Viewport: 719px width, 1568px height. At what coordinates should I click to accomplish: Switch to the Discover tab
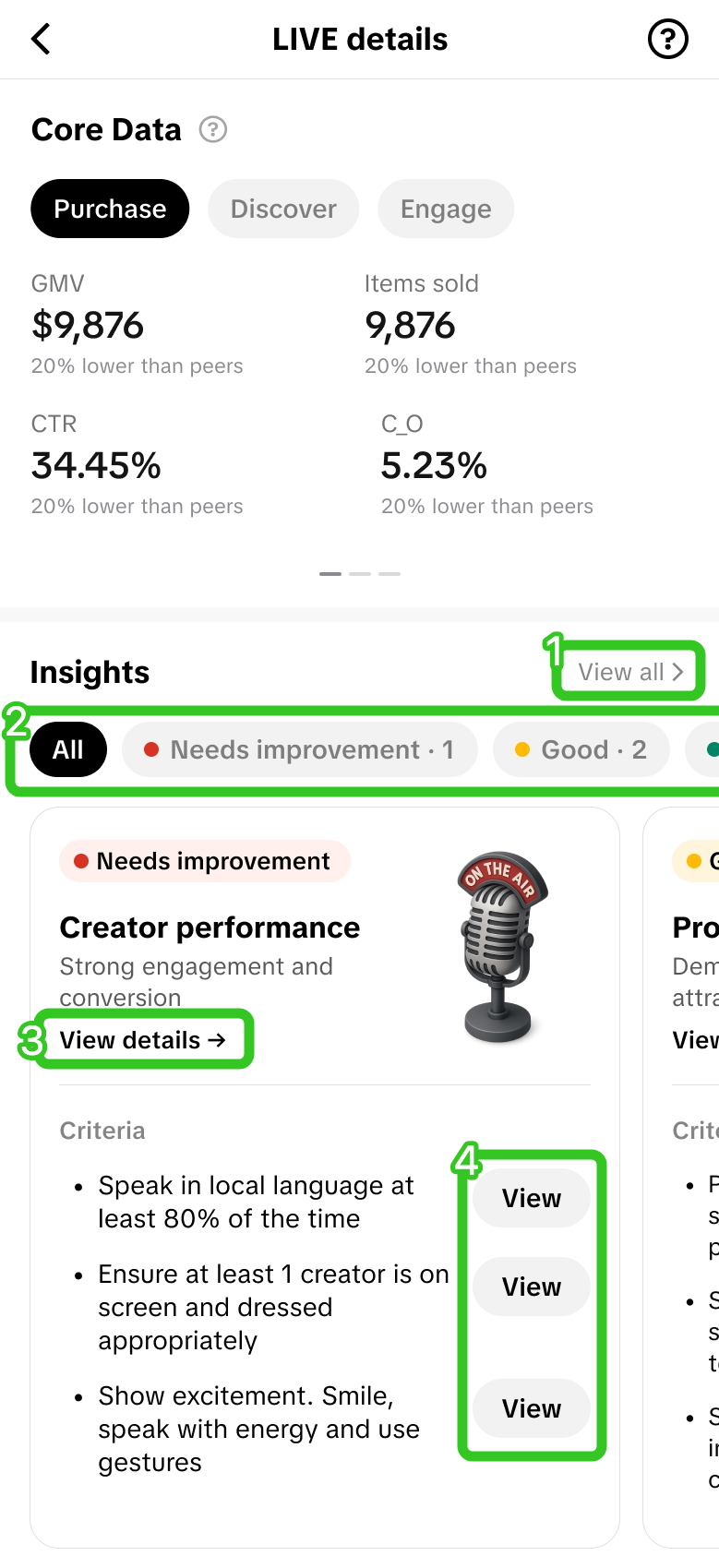(283, 209)
